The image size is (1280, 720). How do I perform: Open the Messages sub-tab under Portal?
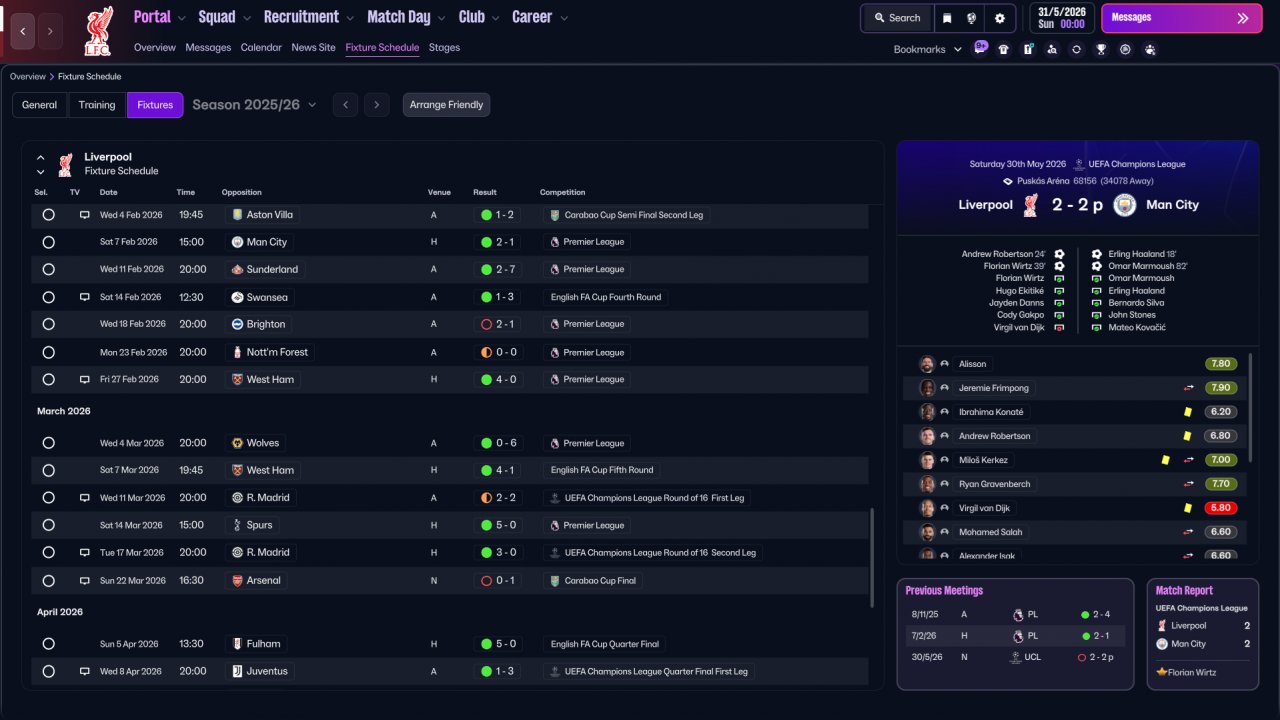pyautogui.click(x=208, y=47)
